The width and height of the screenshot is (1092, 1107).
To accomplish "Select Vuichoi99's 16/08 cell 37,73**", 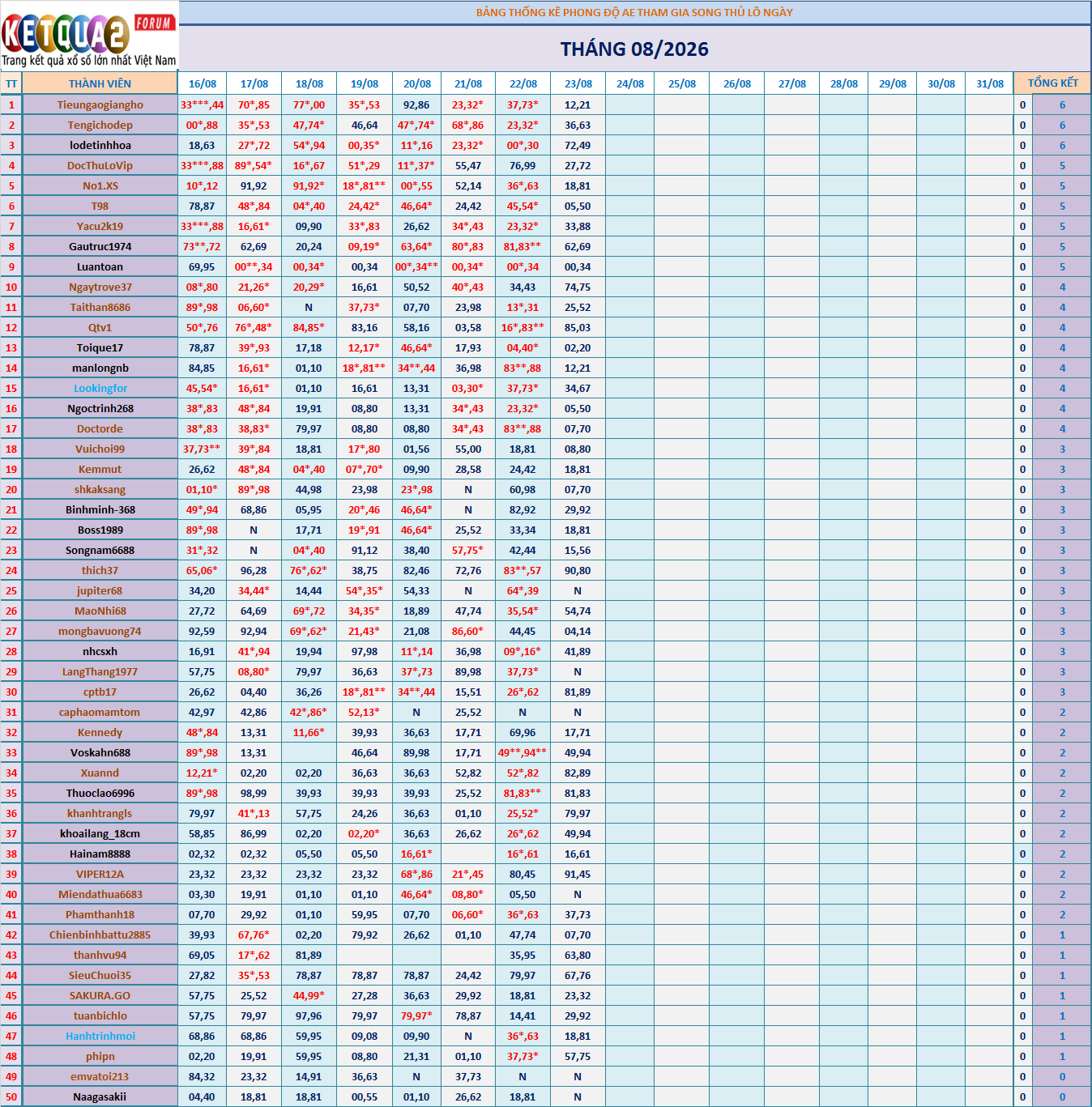I will 202,449.
